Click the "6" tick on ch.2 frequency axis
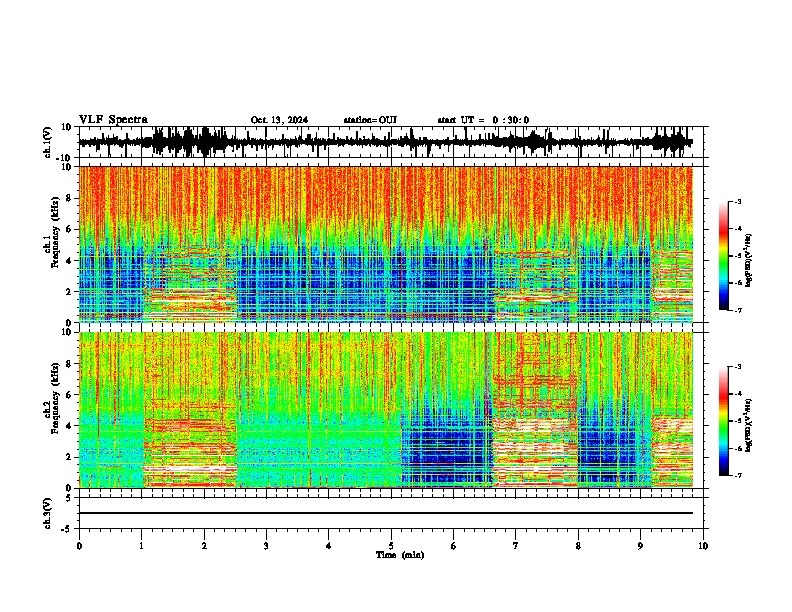792x612 pixels. coord(69,395)
